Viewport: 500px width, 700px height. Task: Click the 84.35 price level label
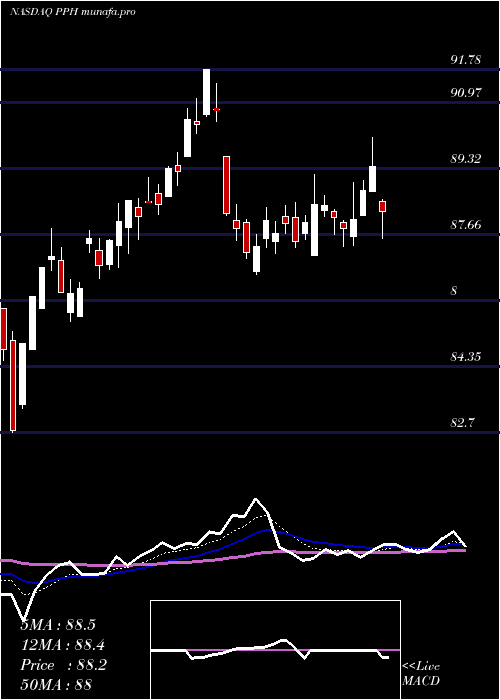click(466, 357)
